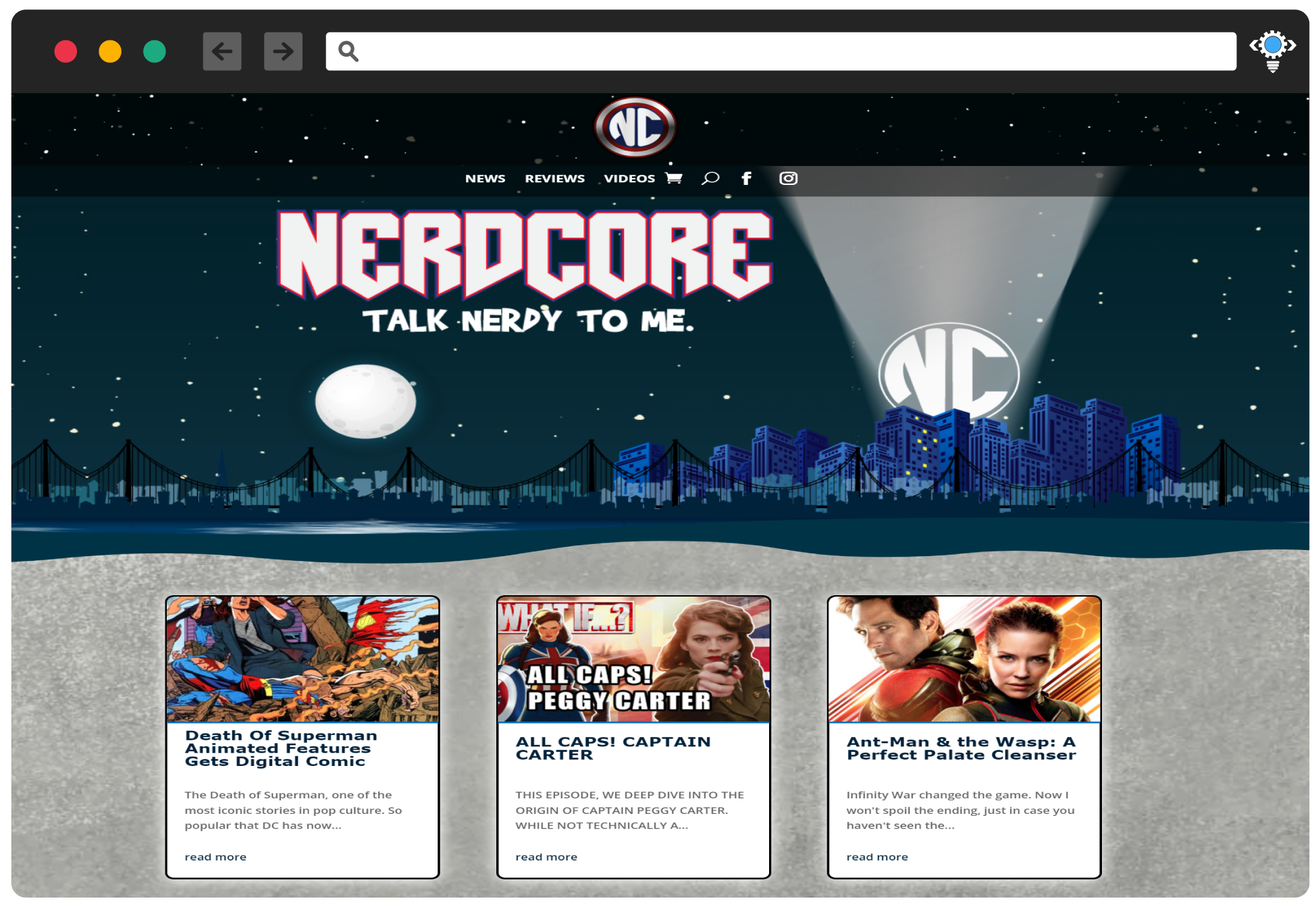Click read more on Death Of Superman card
The image size is (1316, 905).
(215, 857)
